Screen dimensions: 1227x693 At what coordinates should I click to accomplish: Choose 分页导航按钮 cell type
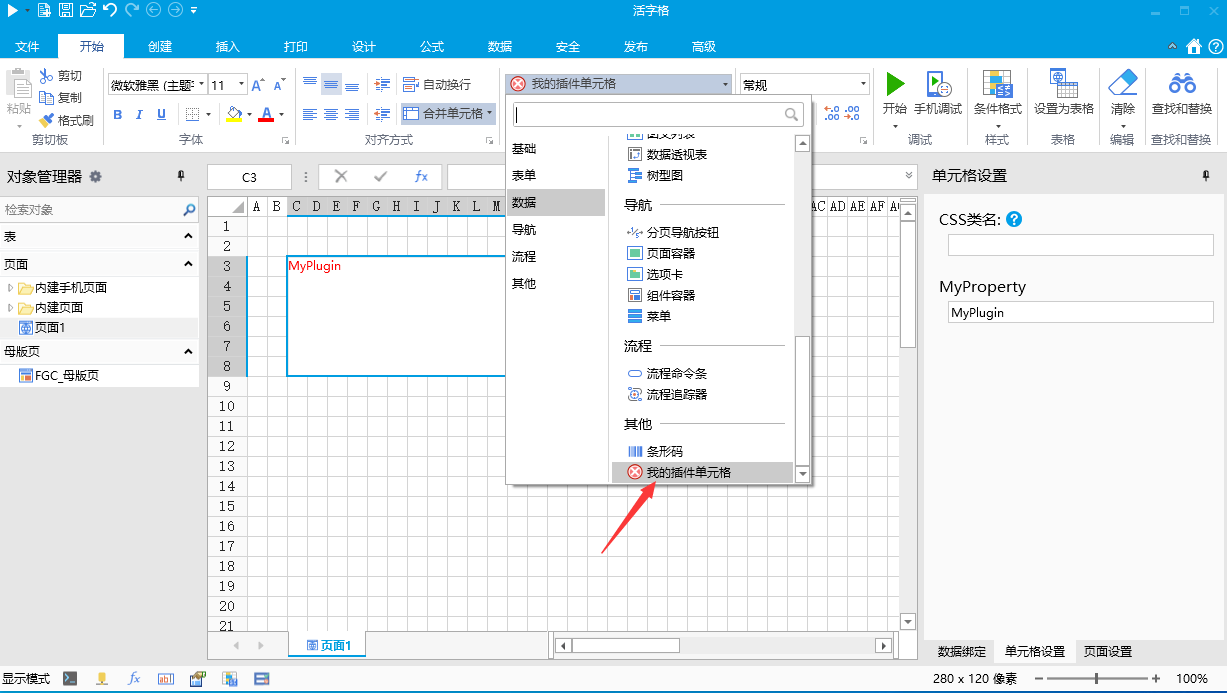(673, 232)
